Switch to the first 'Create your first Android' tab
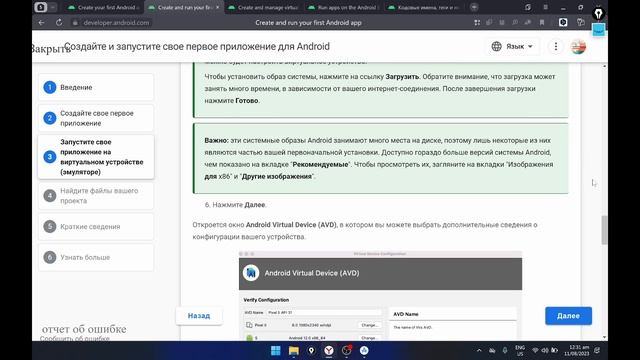Image resolution: width=640 pixels, height=360 pixels. [x=104, y=7]
